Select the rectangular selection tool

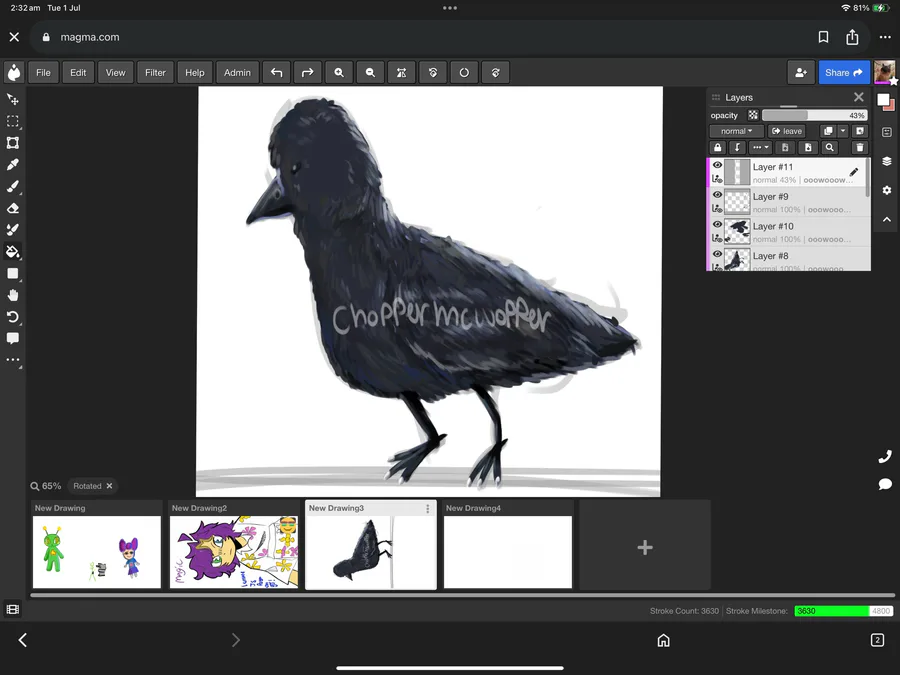click(13, 121)
